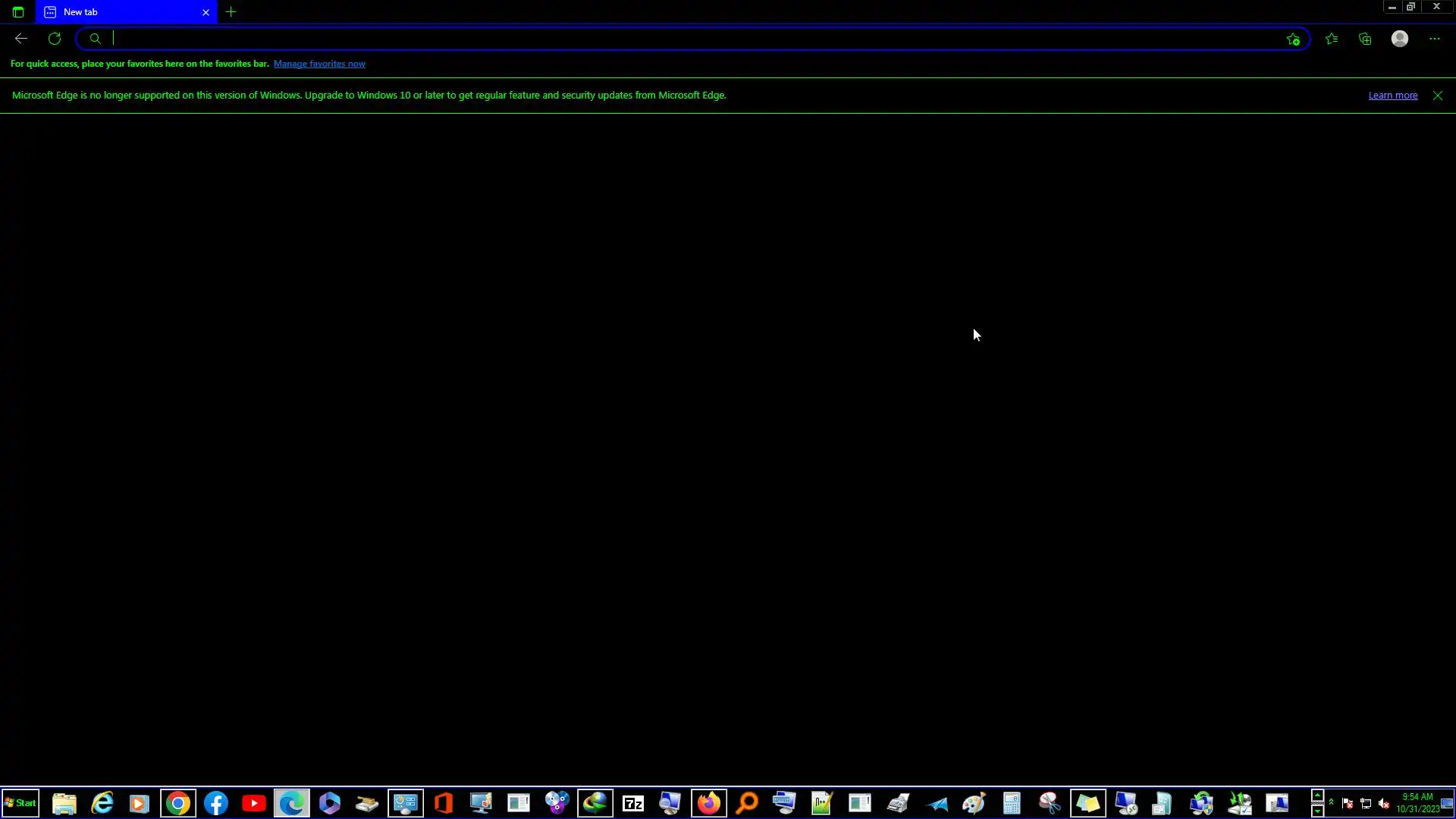Open the Favorites list icon
The width and height of the screenshot is (1456, 819).
pos(1332,39)
